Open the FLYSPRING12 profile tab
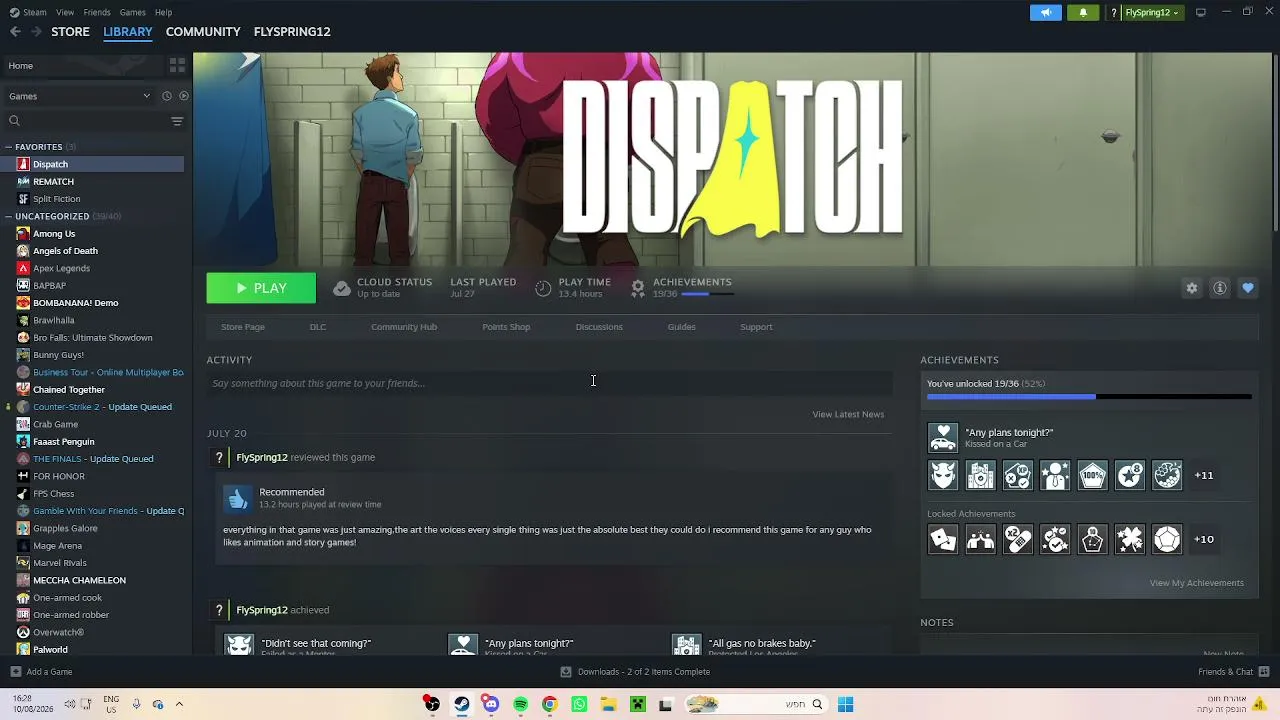The image size is (1280, 720). 292,32
